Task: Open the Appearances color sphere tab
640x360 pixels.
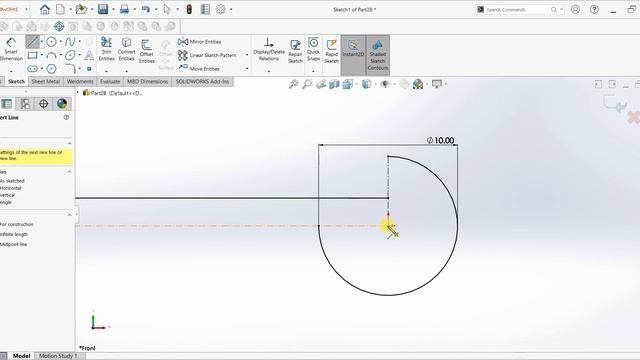Action: tap(62, 104)
